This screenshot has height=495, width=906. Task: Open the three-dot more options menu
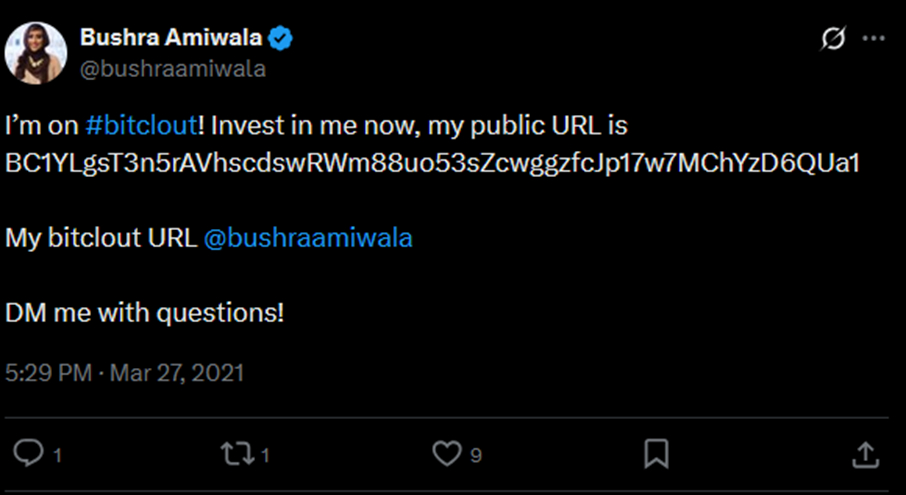pyautogui.click(x=874, y=39)
